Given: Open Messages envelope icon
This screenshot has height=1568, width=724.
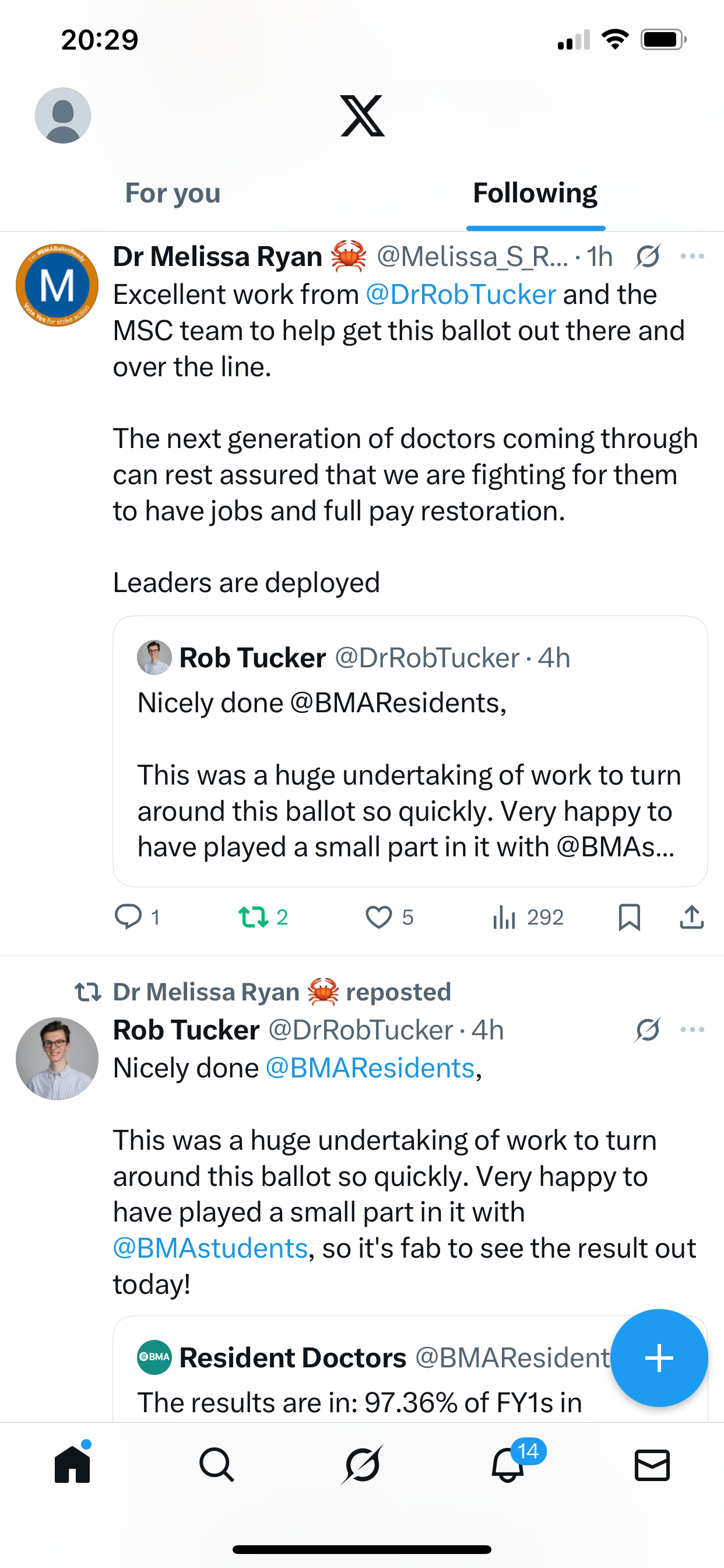Looking at the screenshot, I should [x=652, y=1465].
